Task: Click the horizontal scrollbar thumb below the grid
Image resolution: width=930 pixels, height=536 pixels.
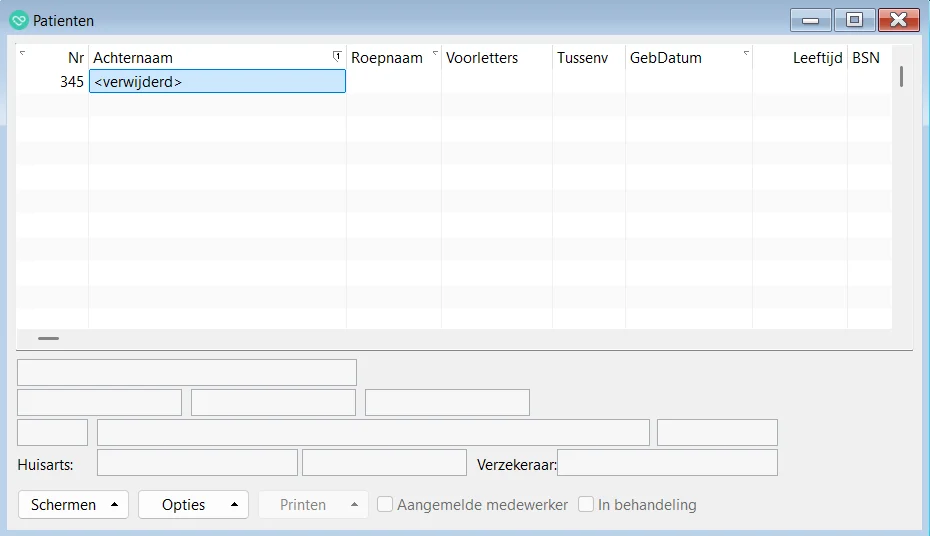Action: [48, 339]
